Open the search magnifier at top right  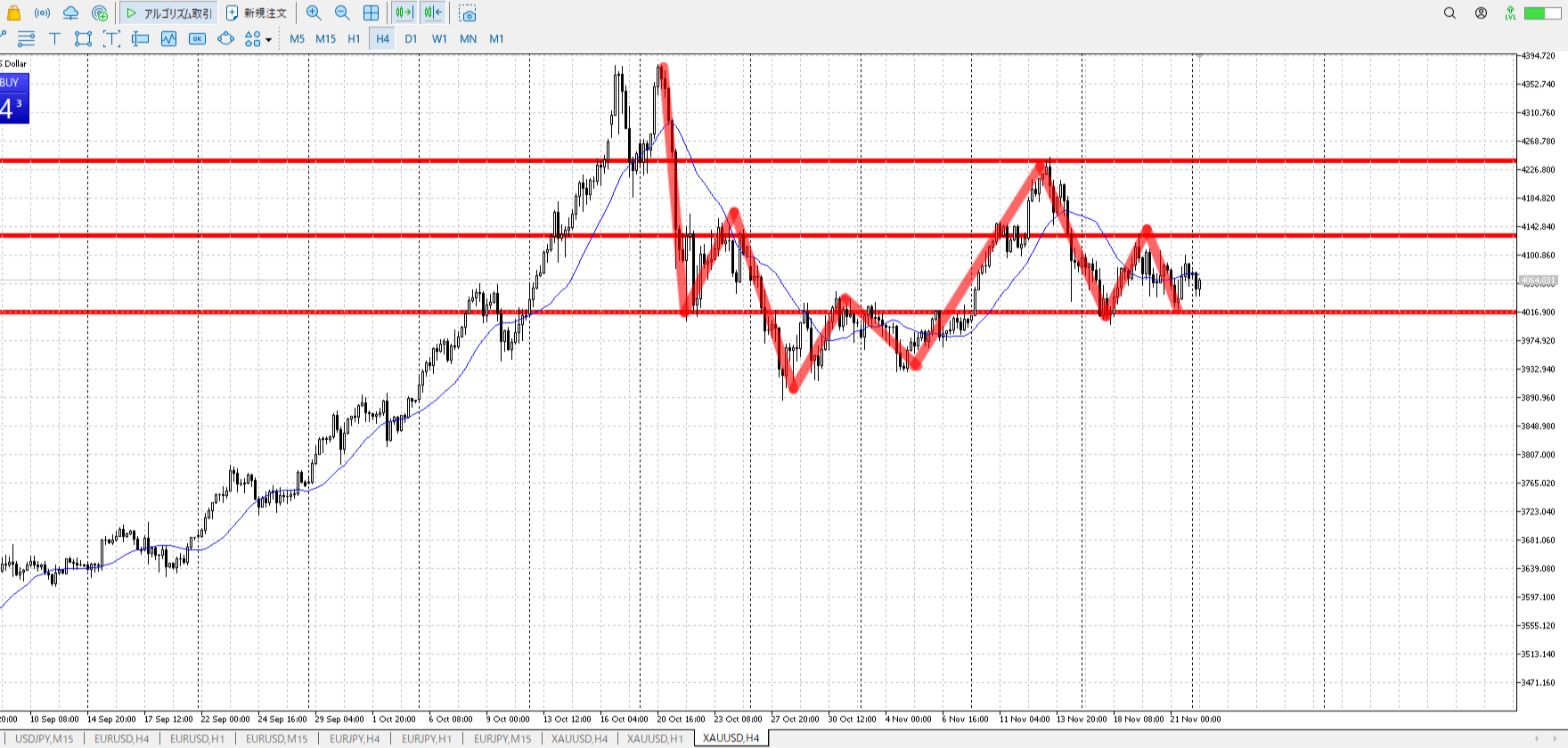pos(1450,12)
